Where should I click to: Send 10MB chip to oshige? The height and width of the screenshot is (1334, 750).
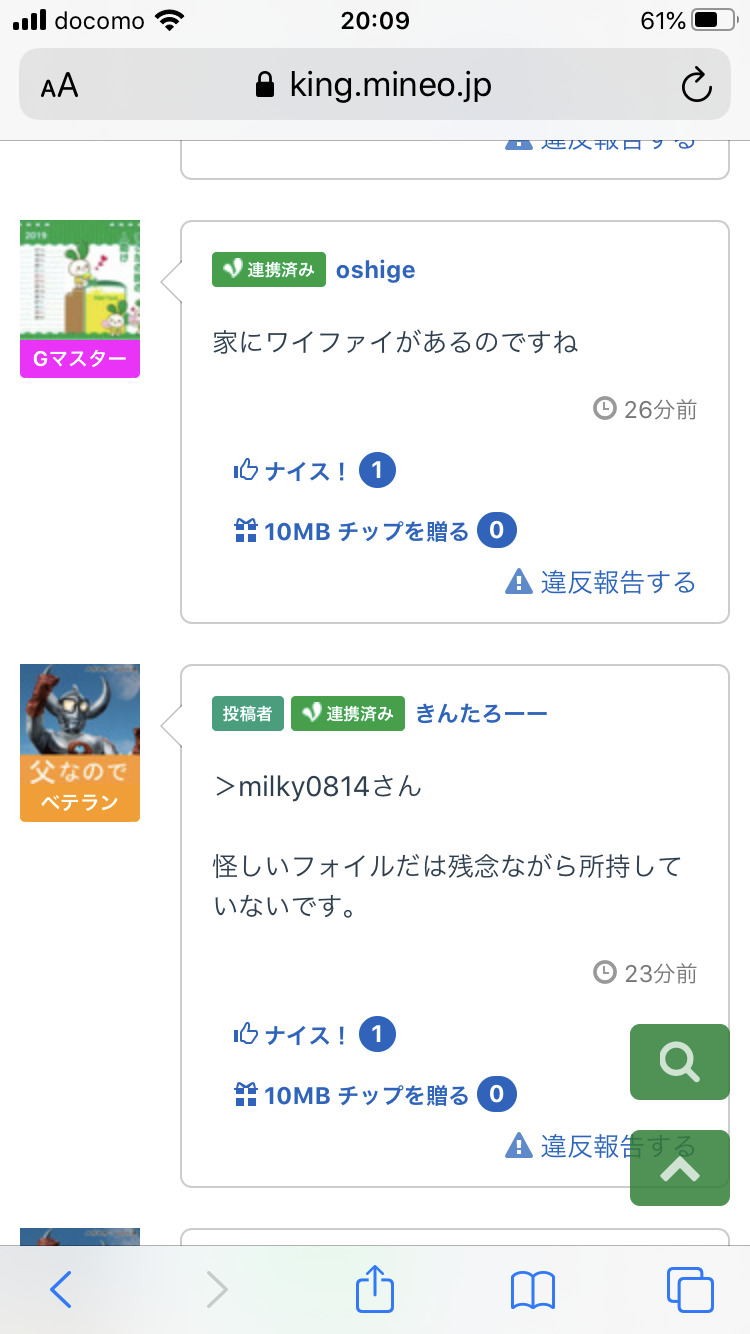[x=352, y=531]
